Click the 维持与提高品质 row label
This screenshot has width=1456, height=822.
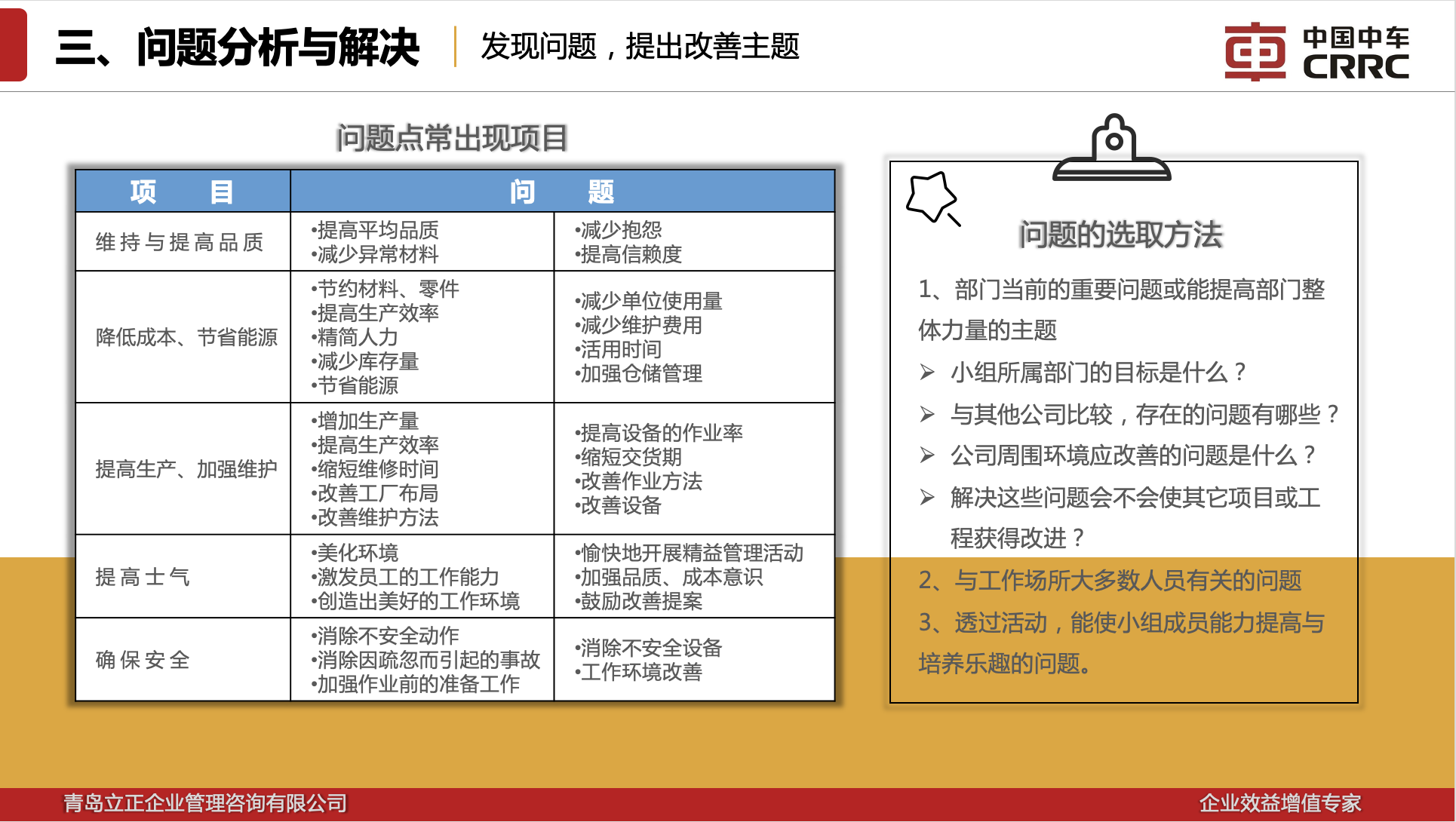pyautogui.click(x=180, y=242)
